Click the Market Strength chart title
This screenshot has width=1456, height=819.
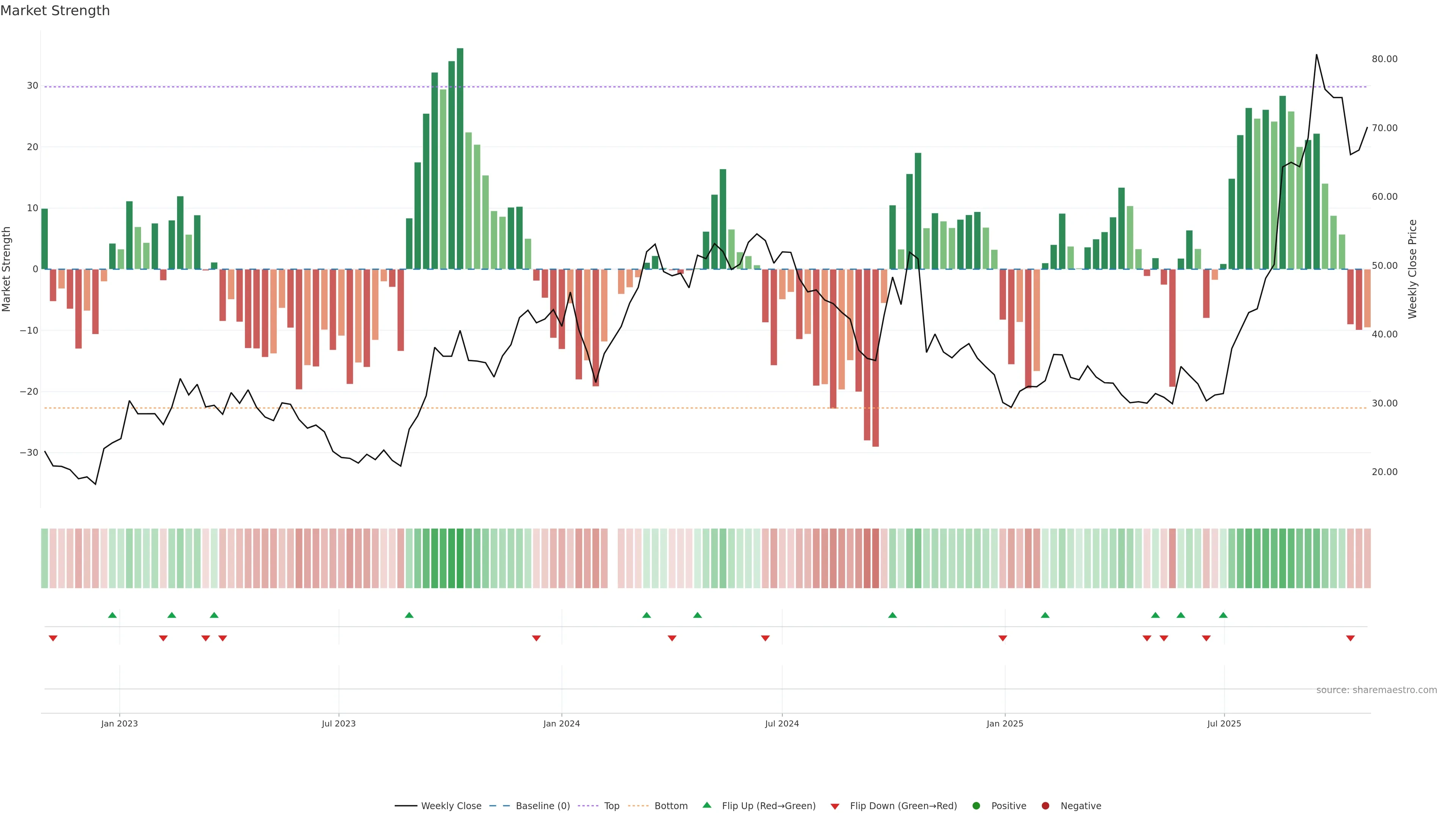pyautogui.click(x=55, y=11)
